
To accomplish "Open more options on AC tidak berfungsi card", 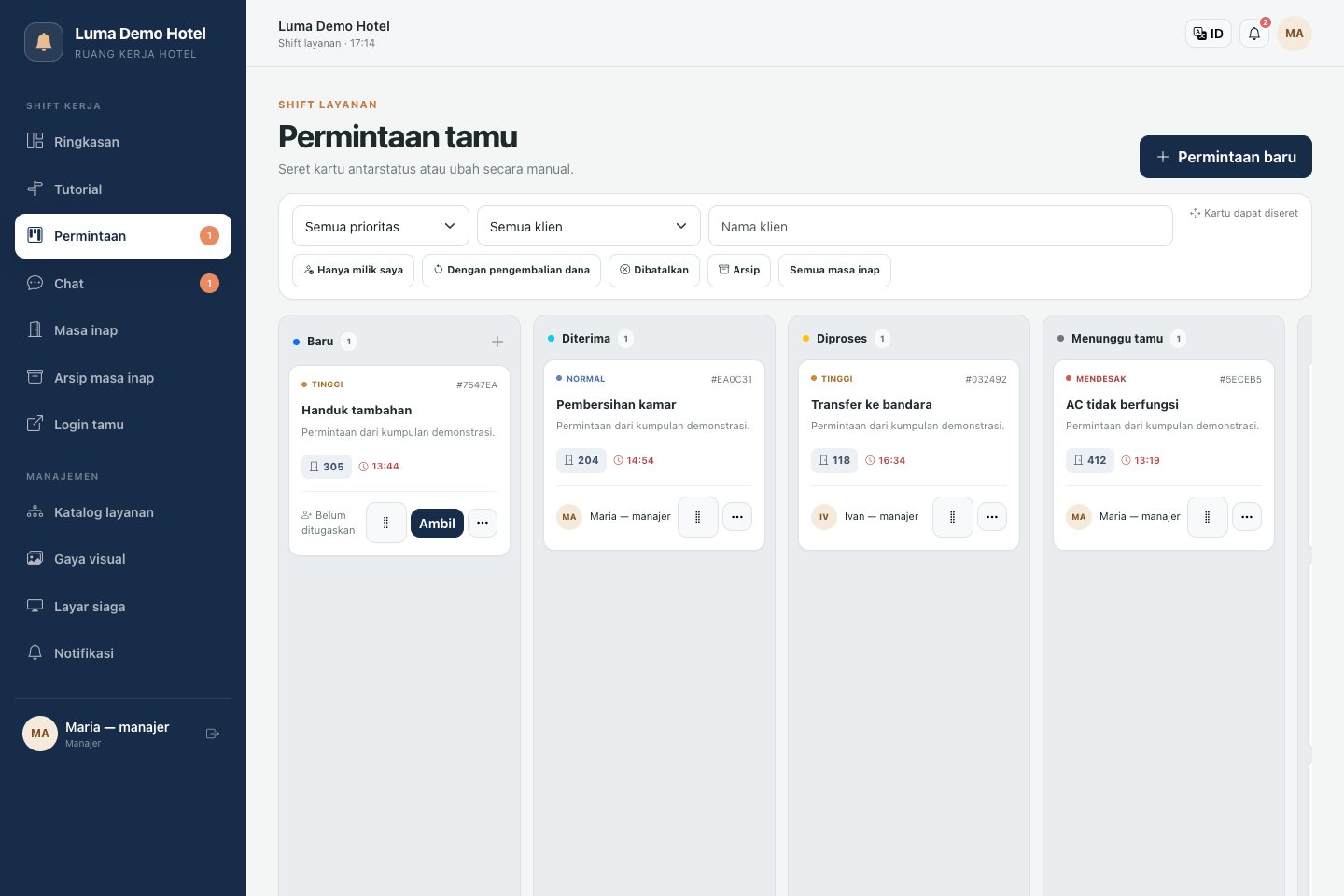I will click(x=1247, y=517).
